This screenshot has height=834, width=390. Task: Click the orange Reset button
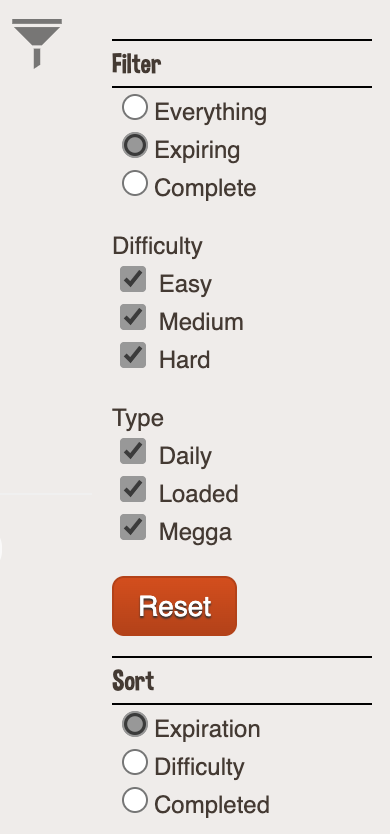point(175,606)
